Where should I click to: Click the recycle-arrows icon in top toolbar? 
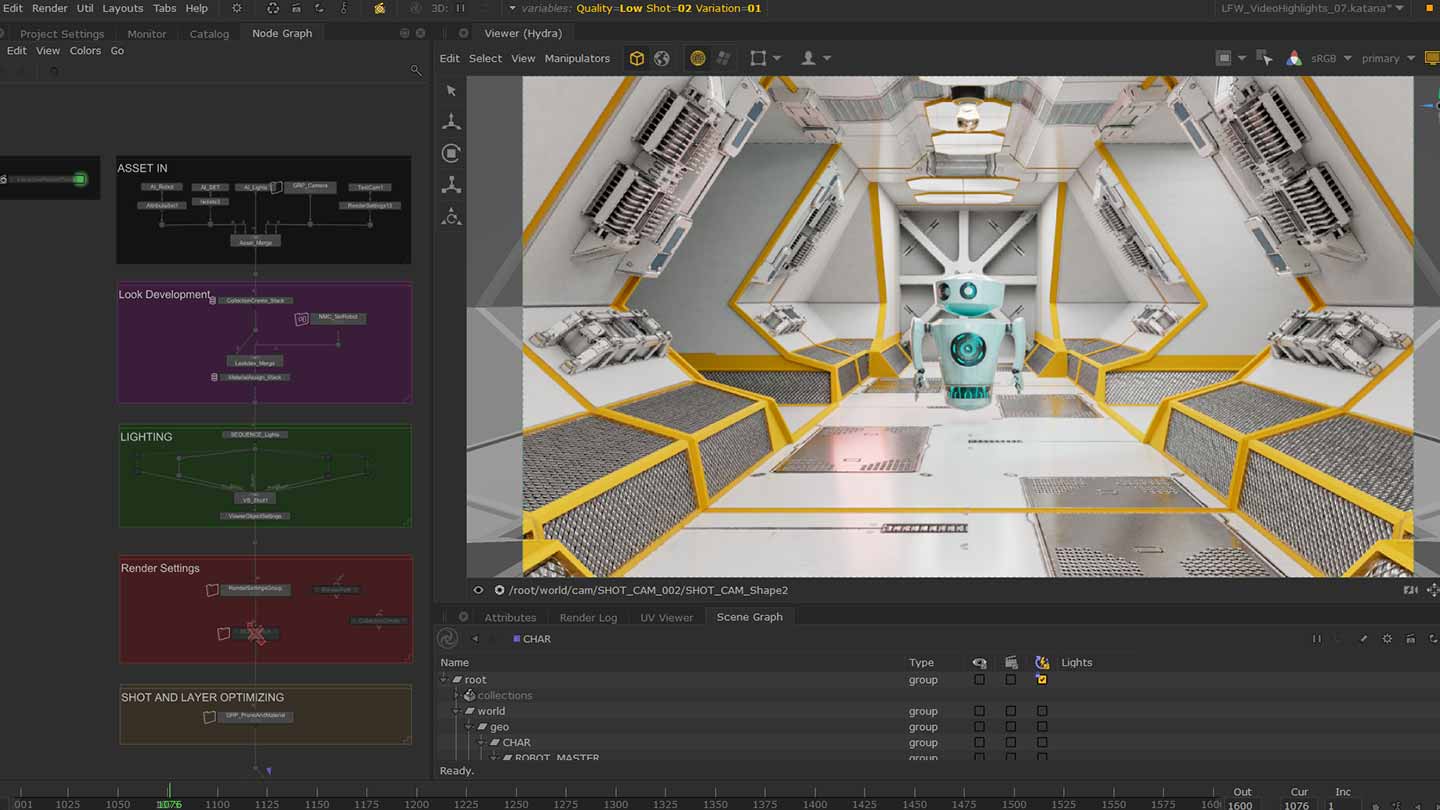pyautogui.click(x=273, y=8)
